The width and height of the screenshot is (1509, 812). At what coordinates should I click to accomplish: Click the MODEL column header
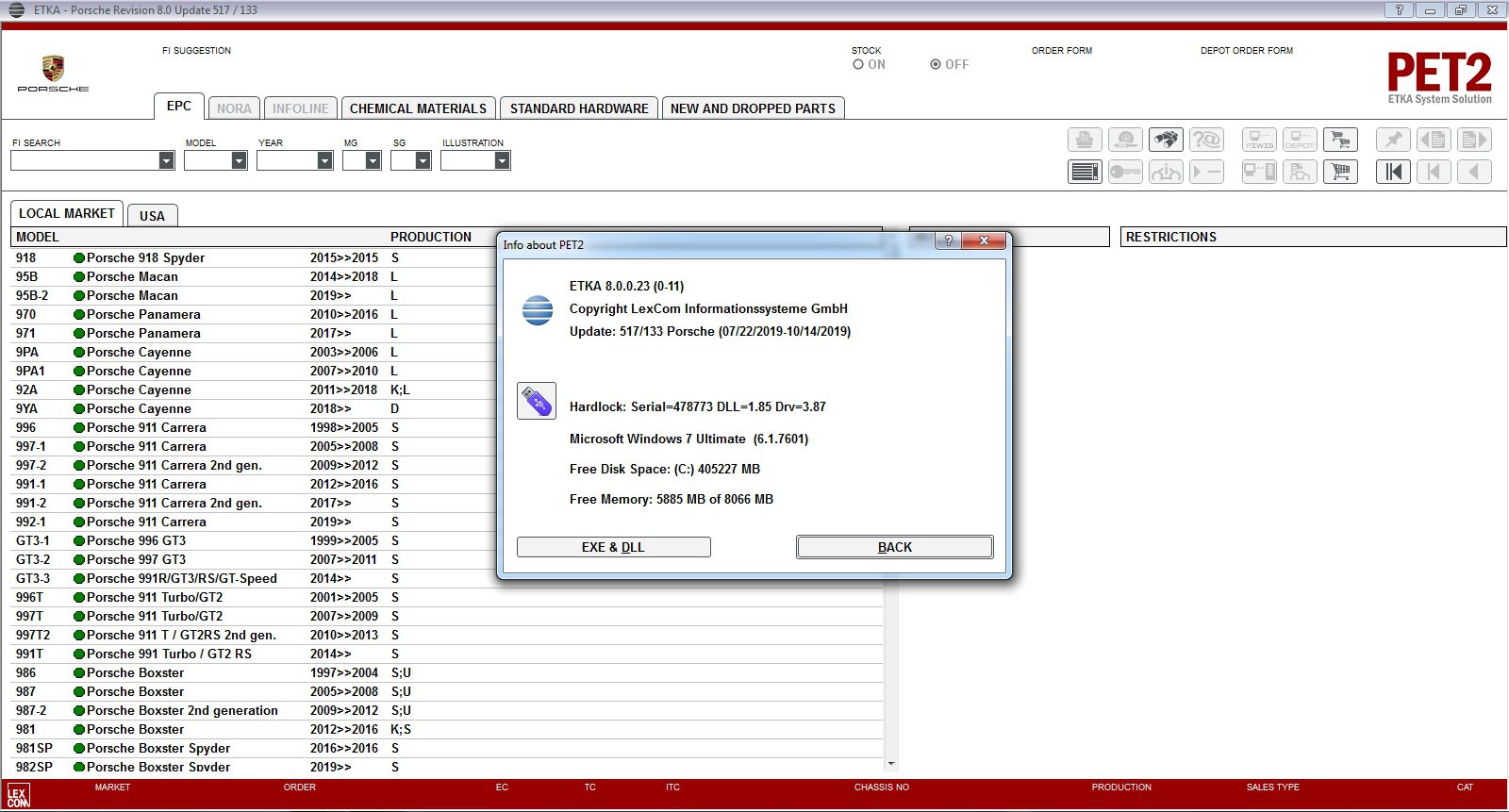pos(38,237)
